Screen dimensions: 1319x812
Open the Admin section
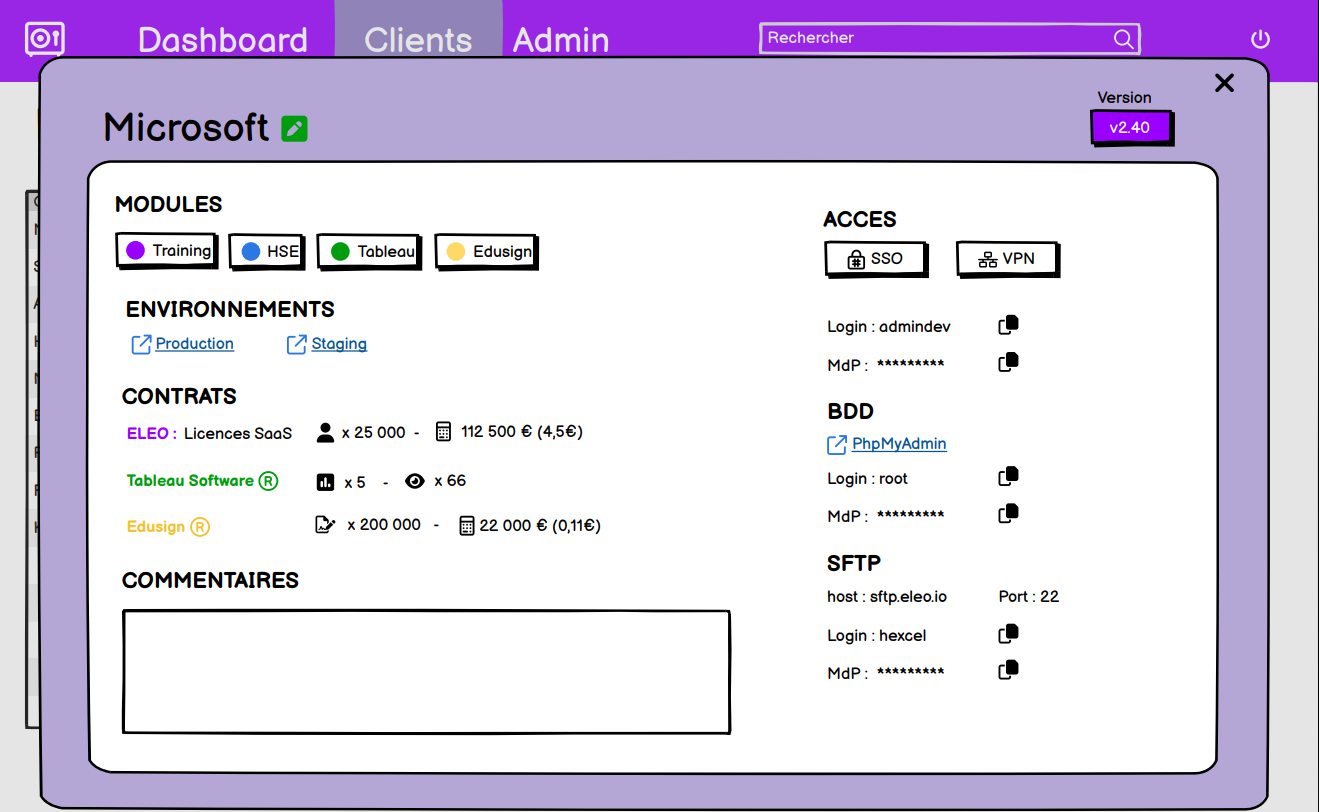[560, 39]
